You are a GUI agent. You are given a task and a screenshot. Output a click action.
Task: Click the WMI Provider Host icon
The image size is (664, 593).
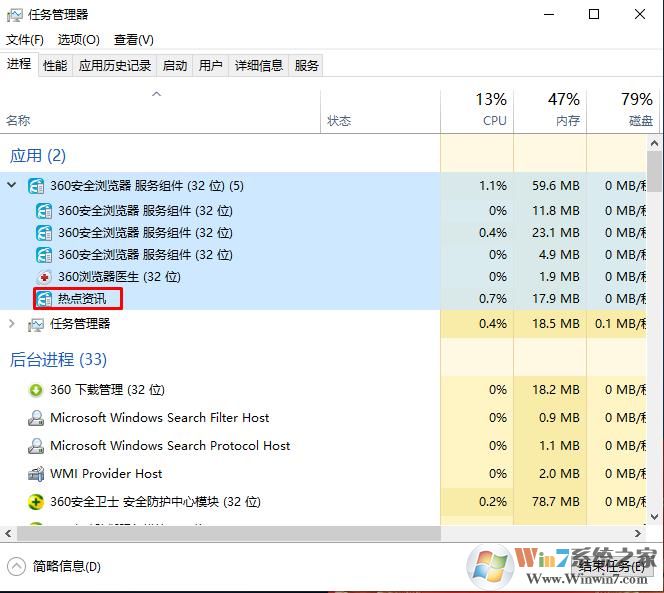pyautogui.click(x=36, y=474)
